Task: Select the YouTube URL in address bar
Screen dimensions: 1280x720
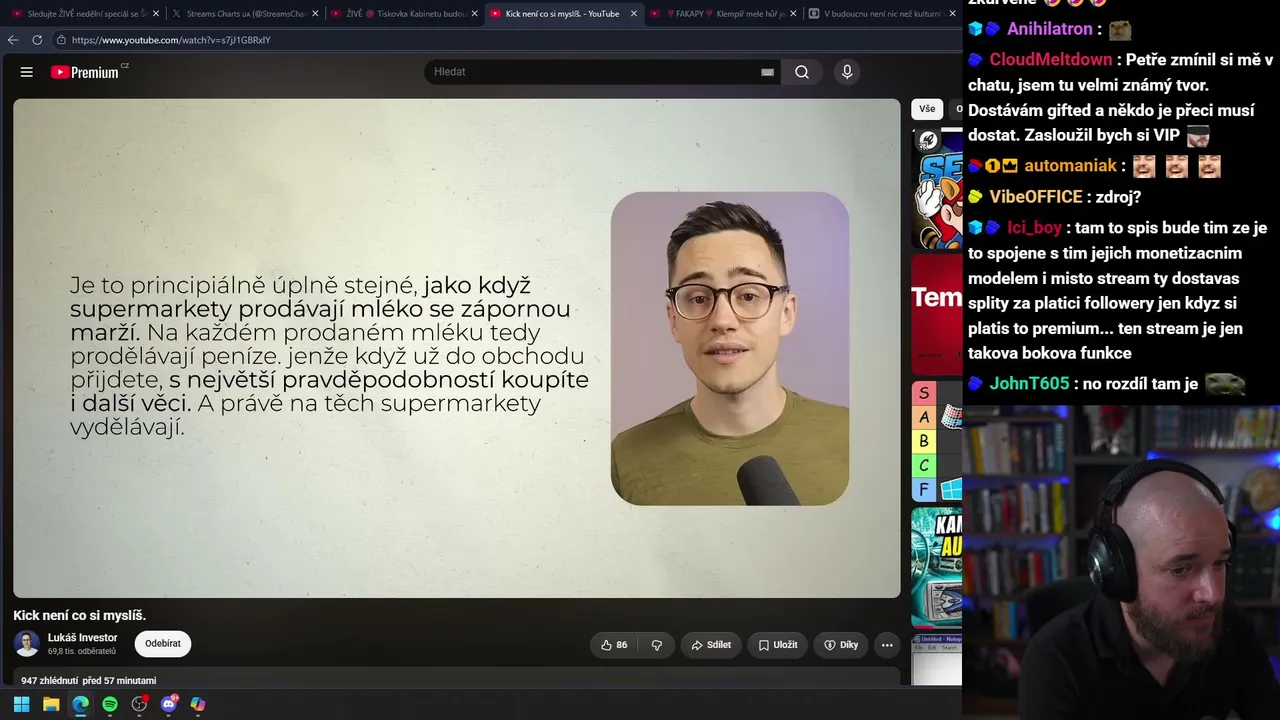Action: click(x=171, y=40)
